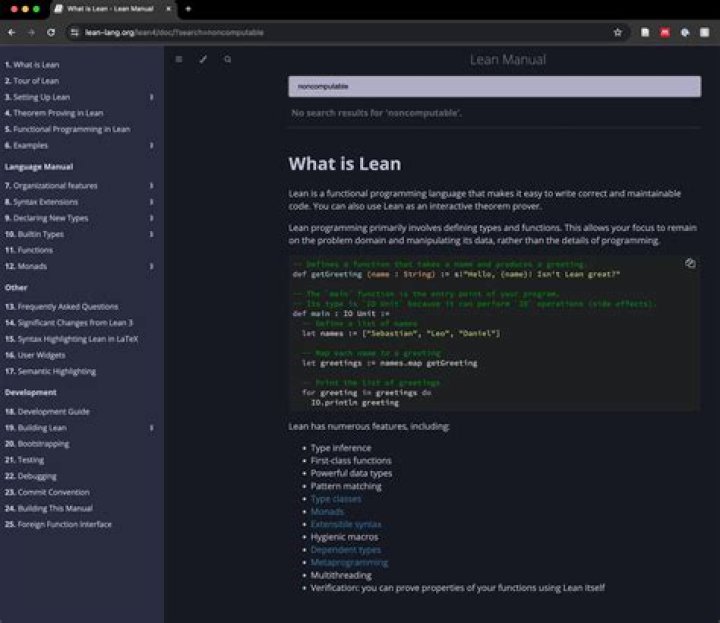Open Significant Changes from Lean 3
Screen dimensions: 720x623
(x=69, y=323)
